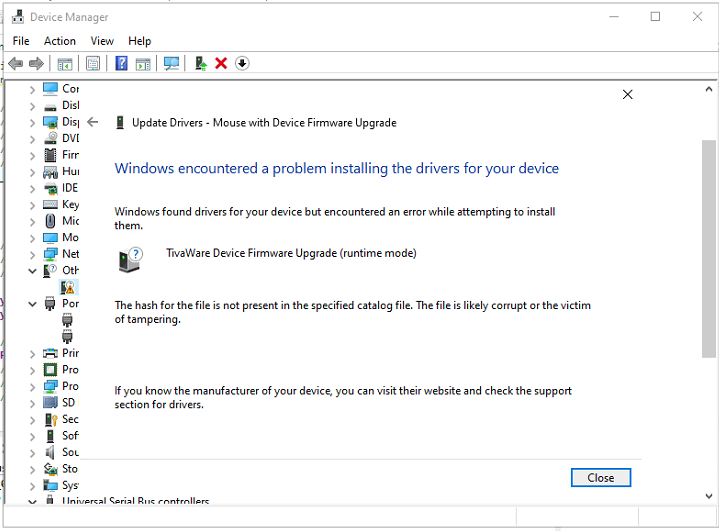Screen dimensions: 719x531
Task: Click the System devices category icon
Action: click(x=50, y=485)
